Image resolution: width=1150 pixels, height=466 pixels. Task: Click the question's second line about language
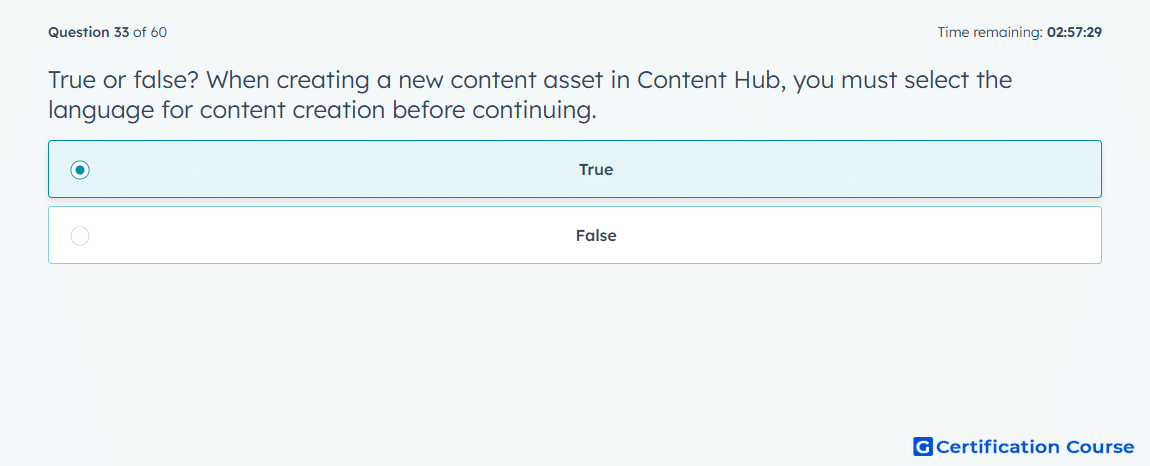click(x=322, y=110)
